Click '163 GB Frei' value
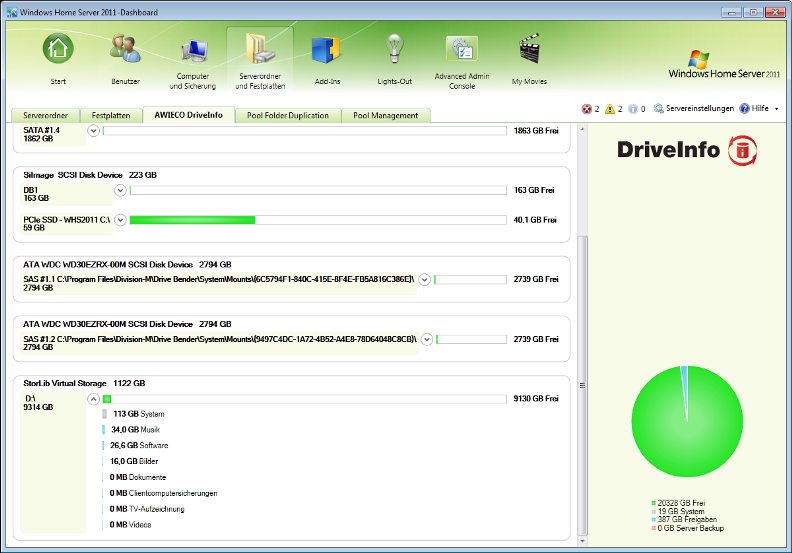This screenshot has height=553, width=792. click(534, 190)
